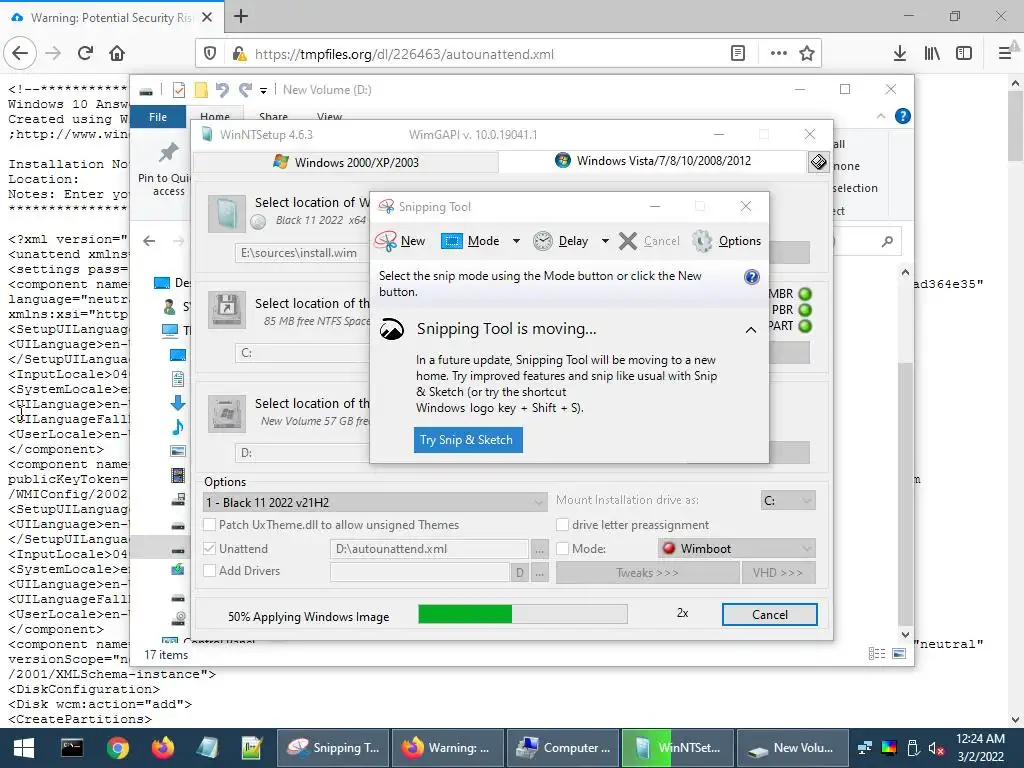
Task: Open Firefox Downloads panel
Action: [899, 54]
